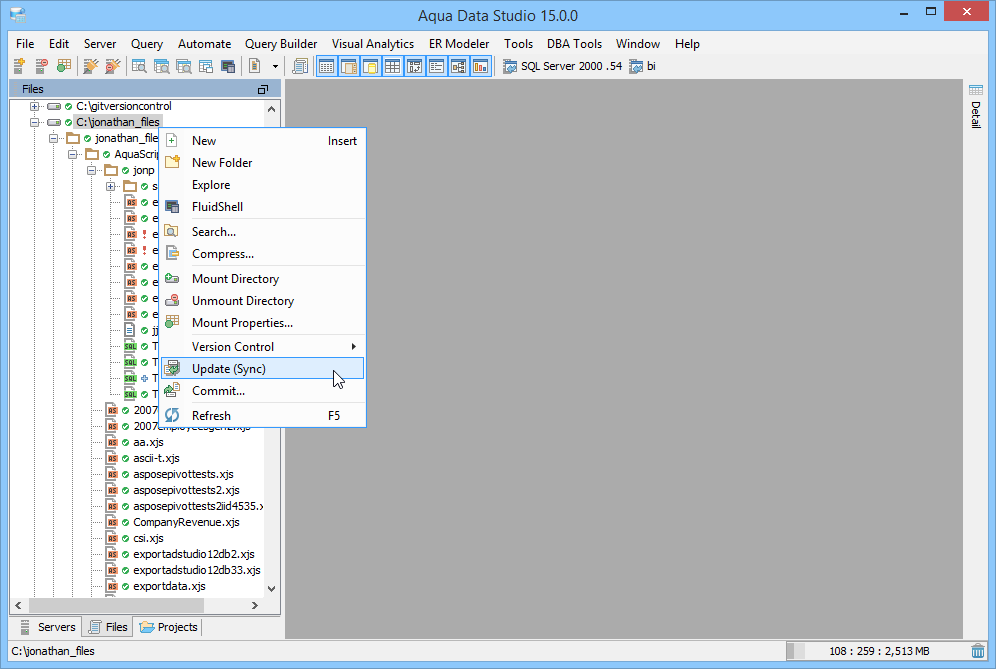996x669 pixels.
Task: Open Server Properties toolbar icon
Action: pyautogui.click(x=64, y=65)
